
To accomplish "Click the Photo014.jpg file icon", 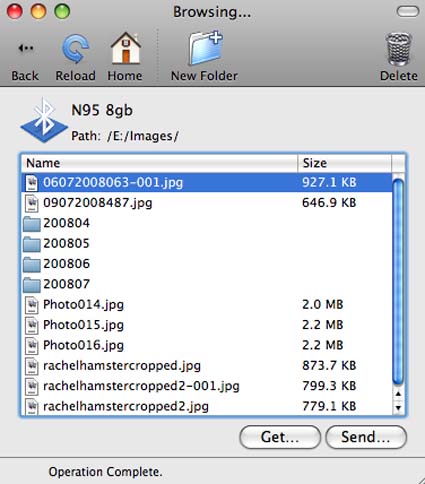I will (32, 305).
